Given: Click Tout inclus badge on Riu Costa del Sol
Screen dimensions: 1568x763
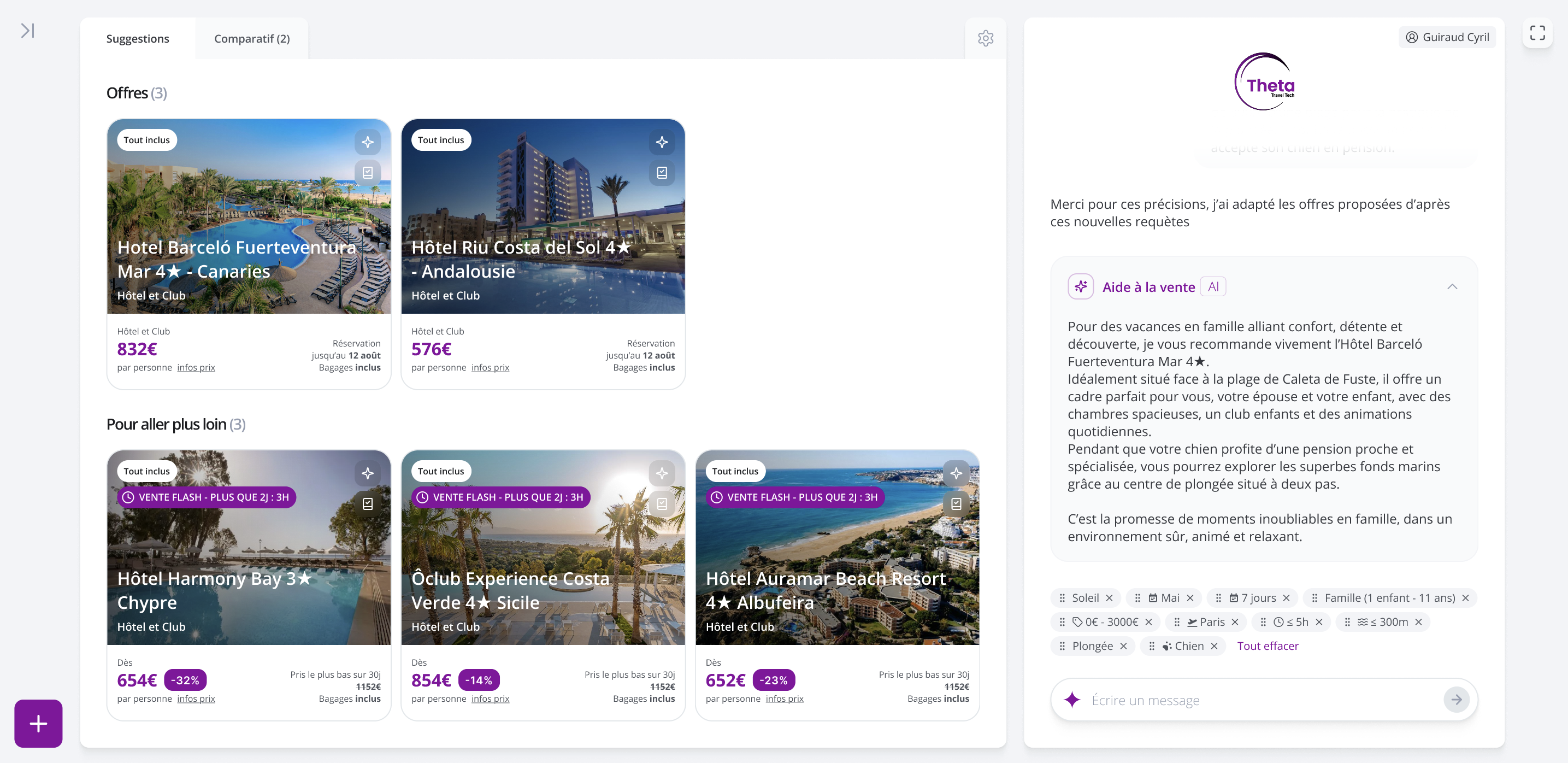Looking at the screenshot, I should click(x=441, y=140).
